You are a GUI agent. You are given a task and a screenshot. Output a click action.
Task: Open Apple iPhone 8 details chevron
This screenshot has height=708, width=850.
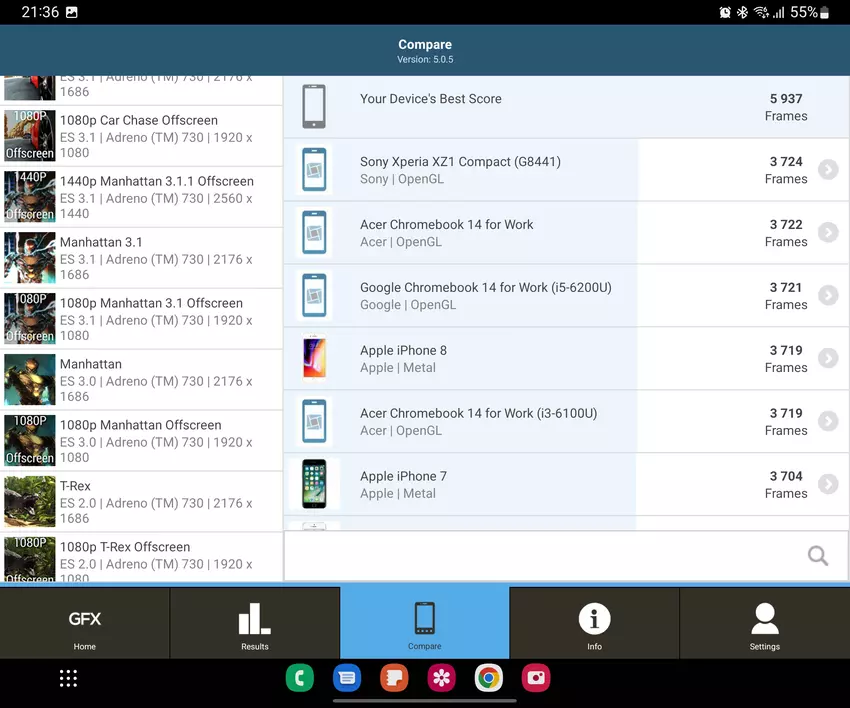pos(827,359)
